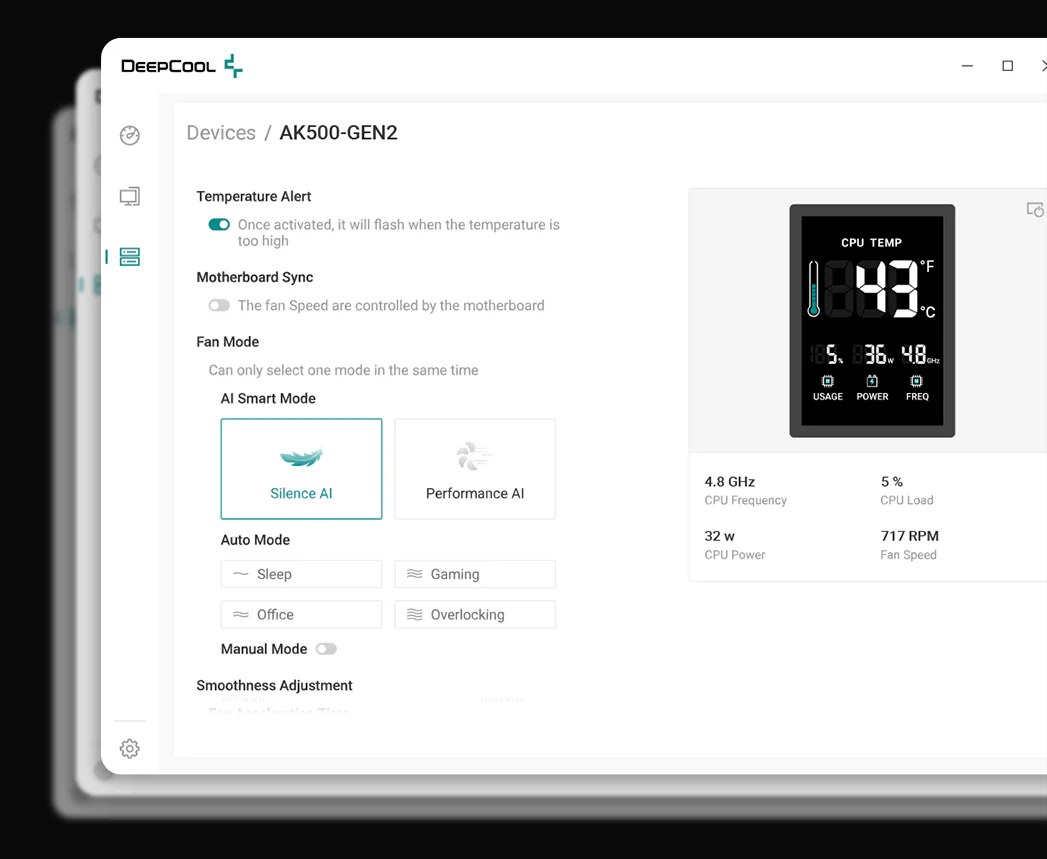Choose the Sleep auto mode
This screenshot has width=1047, height=859.
301,574
